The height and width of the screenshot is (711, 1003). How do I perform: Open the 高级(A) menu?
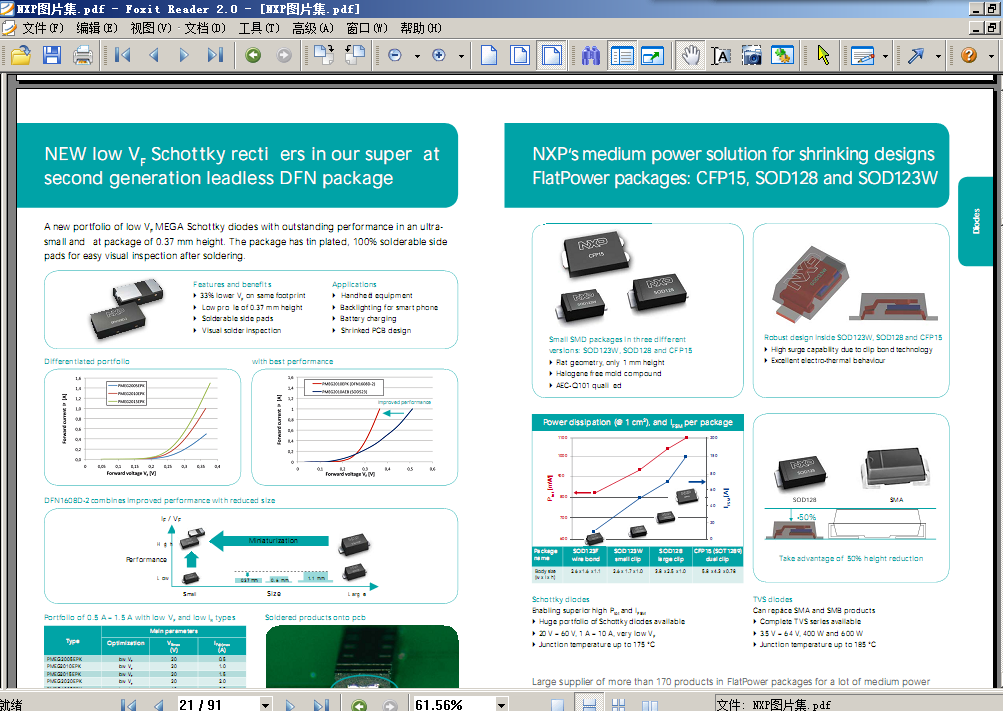tap(313, 28)
